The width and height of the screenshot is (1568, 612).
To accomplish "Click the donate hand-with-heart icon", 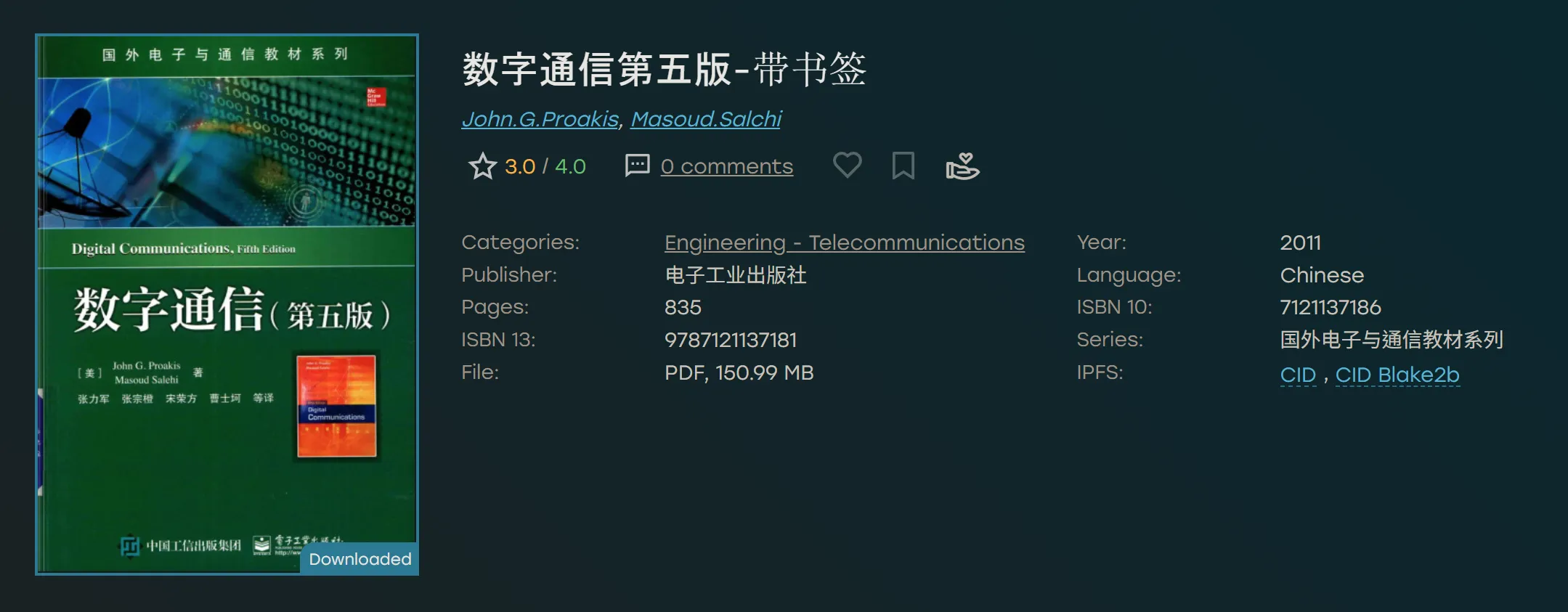I will [961, 166].
